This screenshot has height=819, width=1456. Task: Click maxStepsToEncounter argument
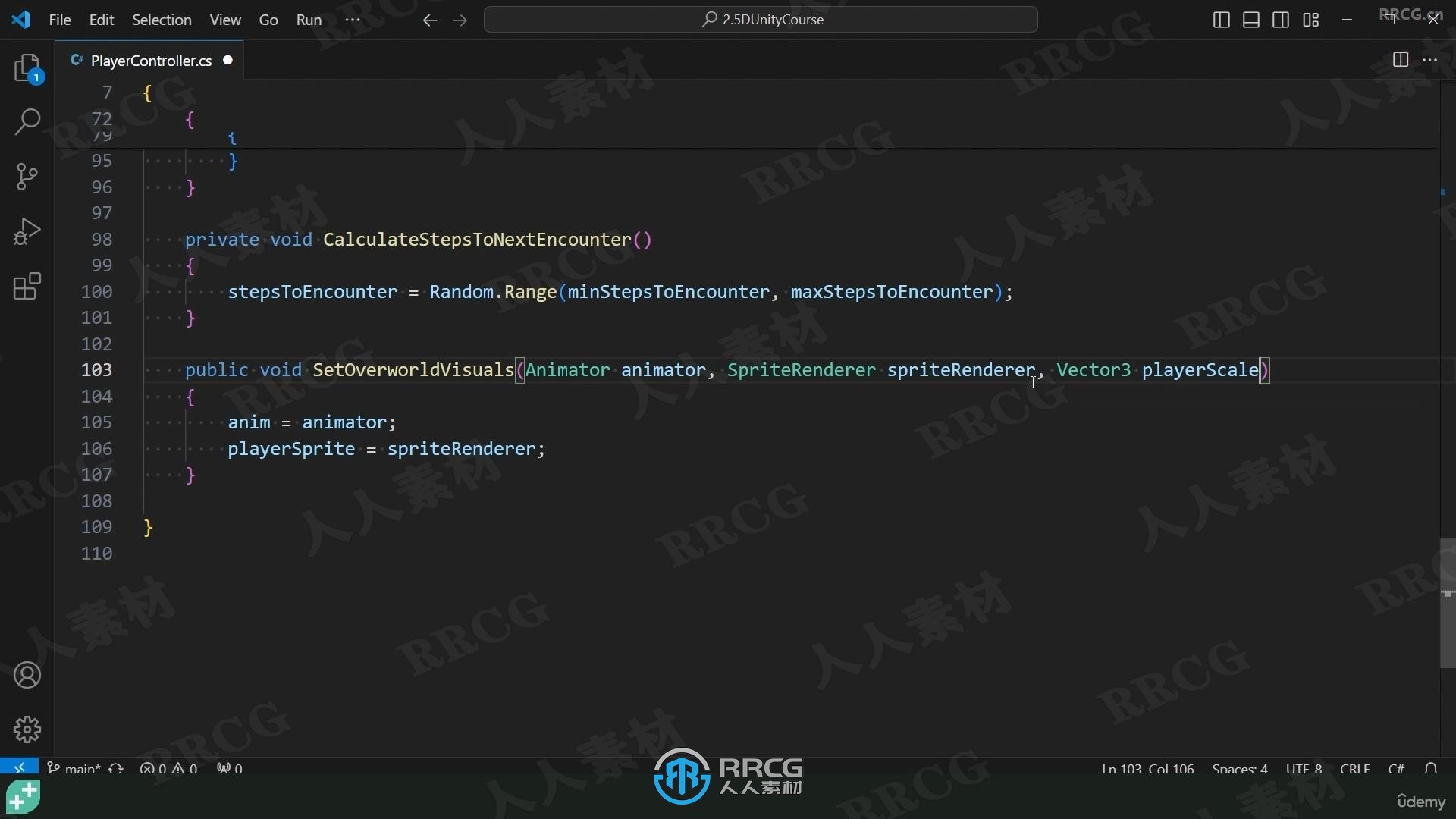click(x=892, y=292)
